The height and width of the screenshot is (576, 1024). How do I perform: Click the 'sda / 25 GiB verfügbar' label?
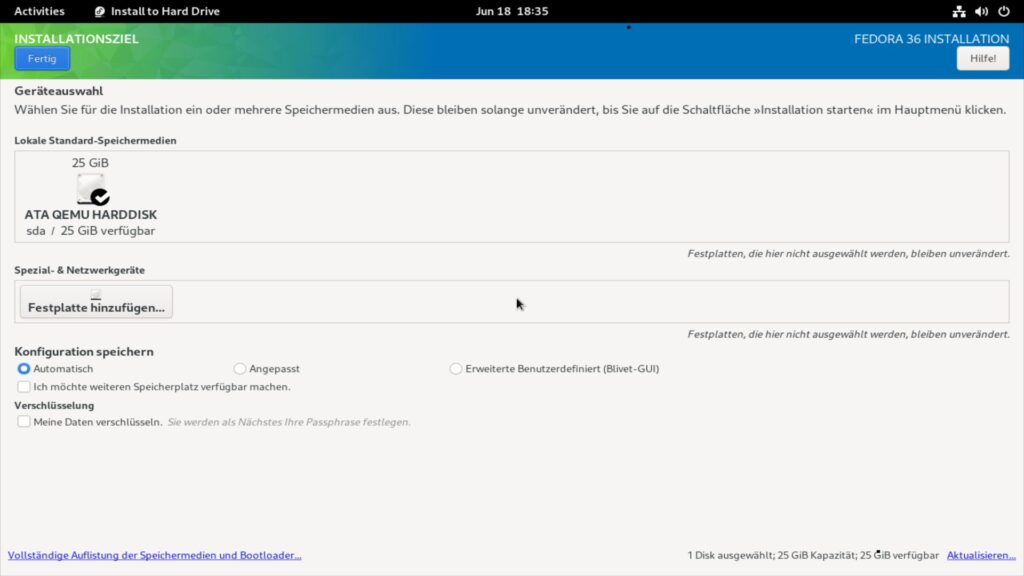coord(91,231)
